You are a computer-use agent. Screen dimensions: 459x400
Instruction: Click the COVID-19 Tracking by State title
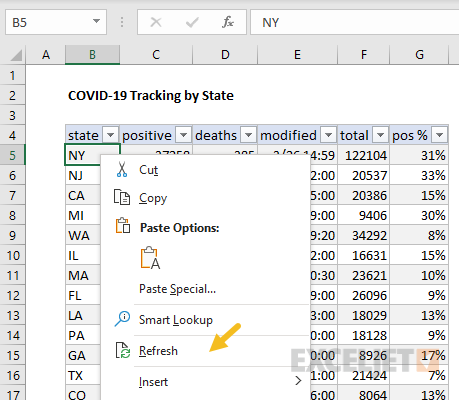(151, 96)
